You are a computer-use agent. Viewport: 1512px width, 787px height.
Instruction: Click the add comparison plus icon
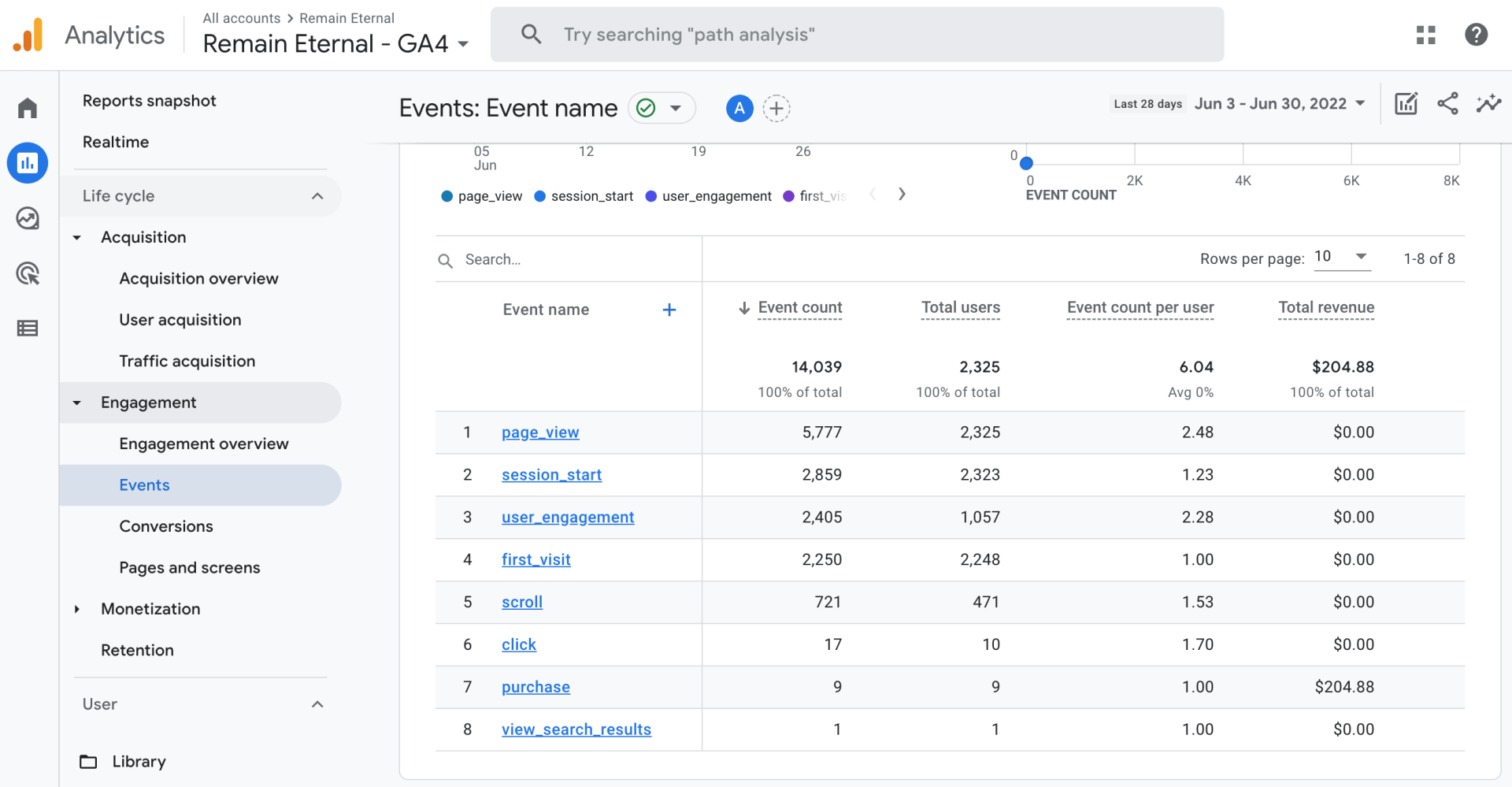point(776,109)
